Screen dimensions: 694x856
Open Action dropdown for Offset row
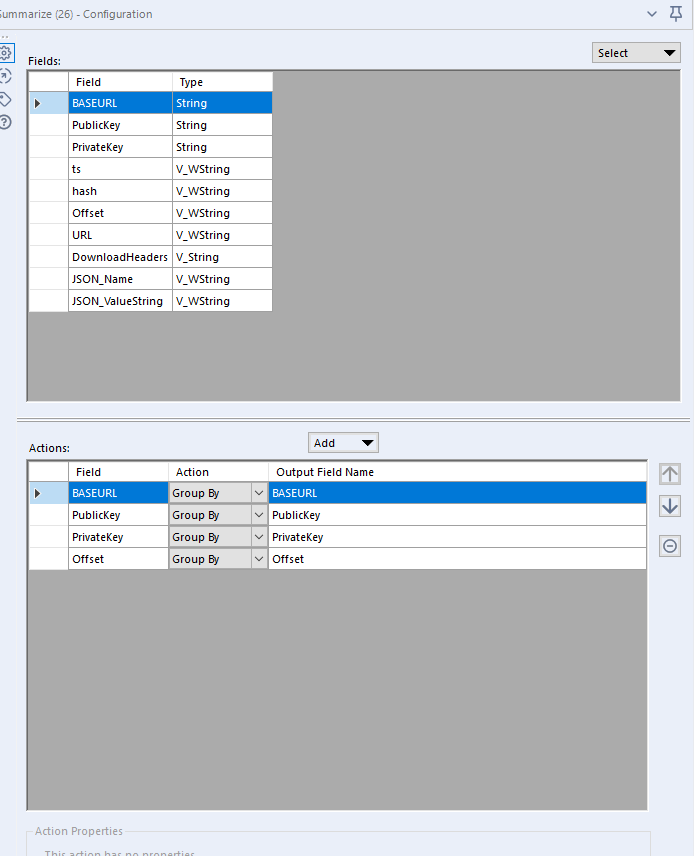click(x=259, y=559)
